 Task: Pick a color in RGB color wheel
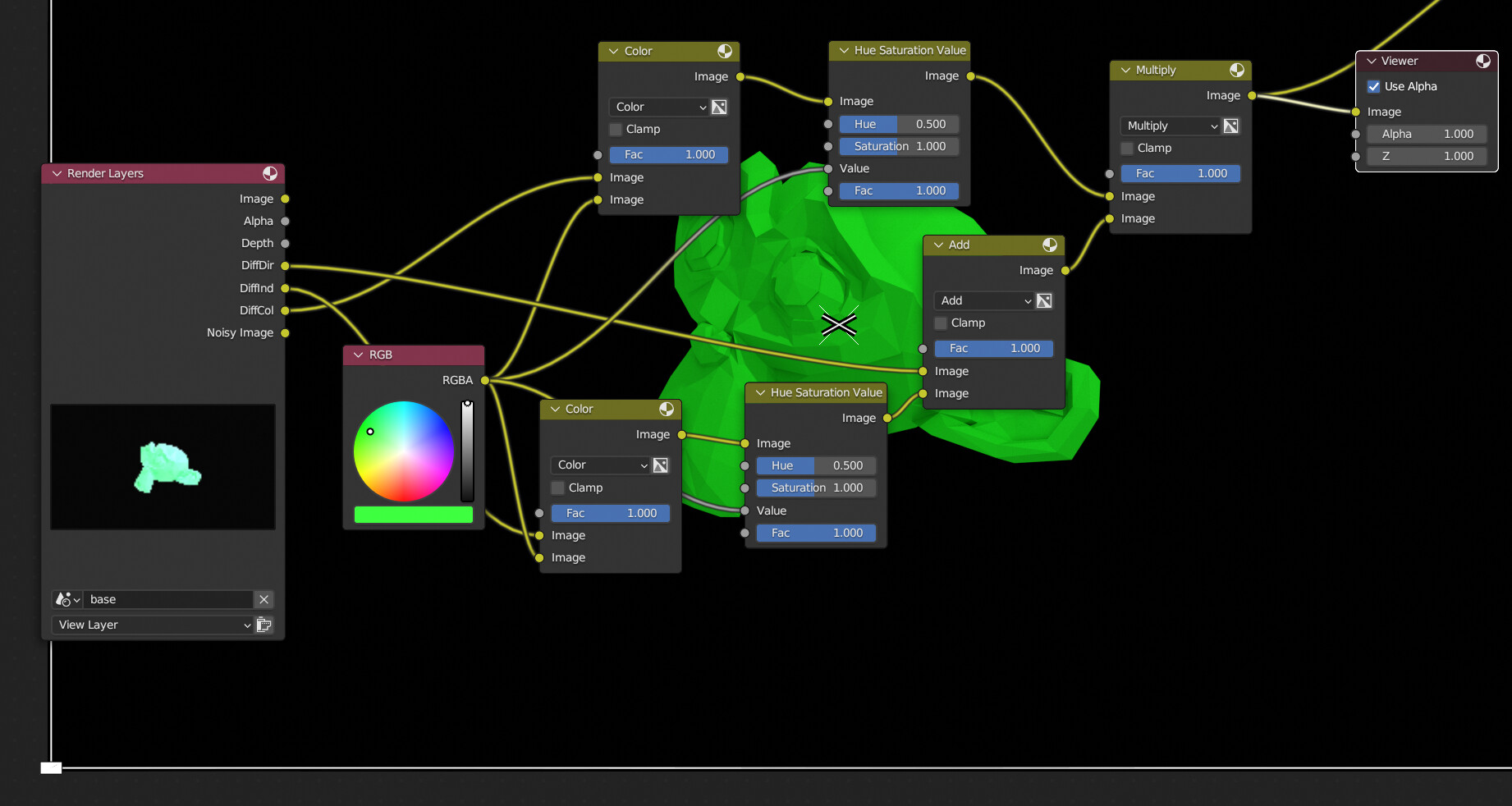tap(403, 451)
